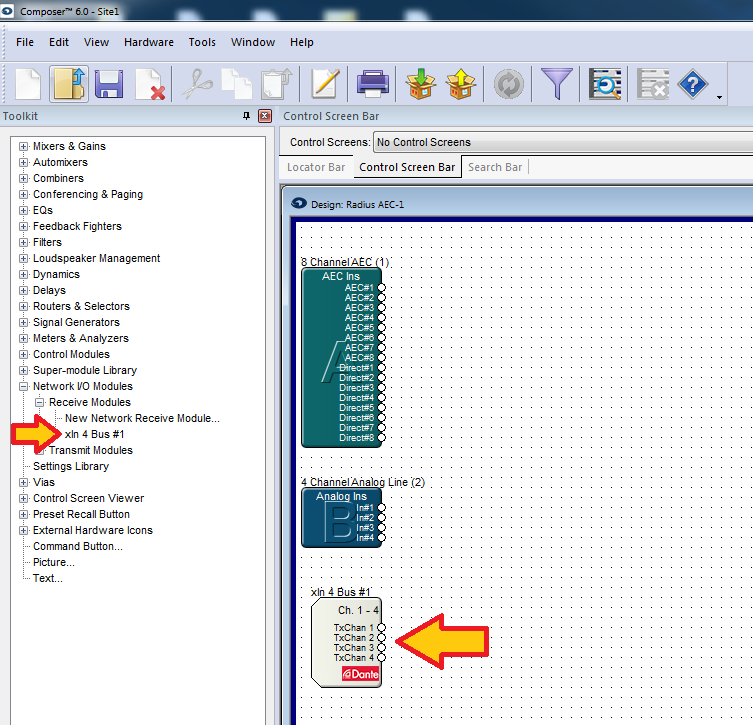Expand the Combiners node
The height and width of the screenshot is (725, 753).
tap(23, 178)
